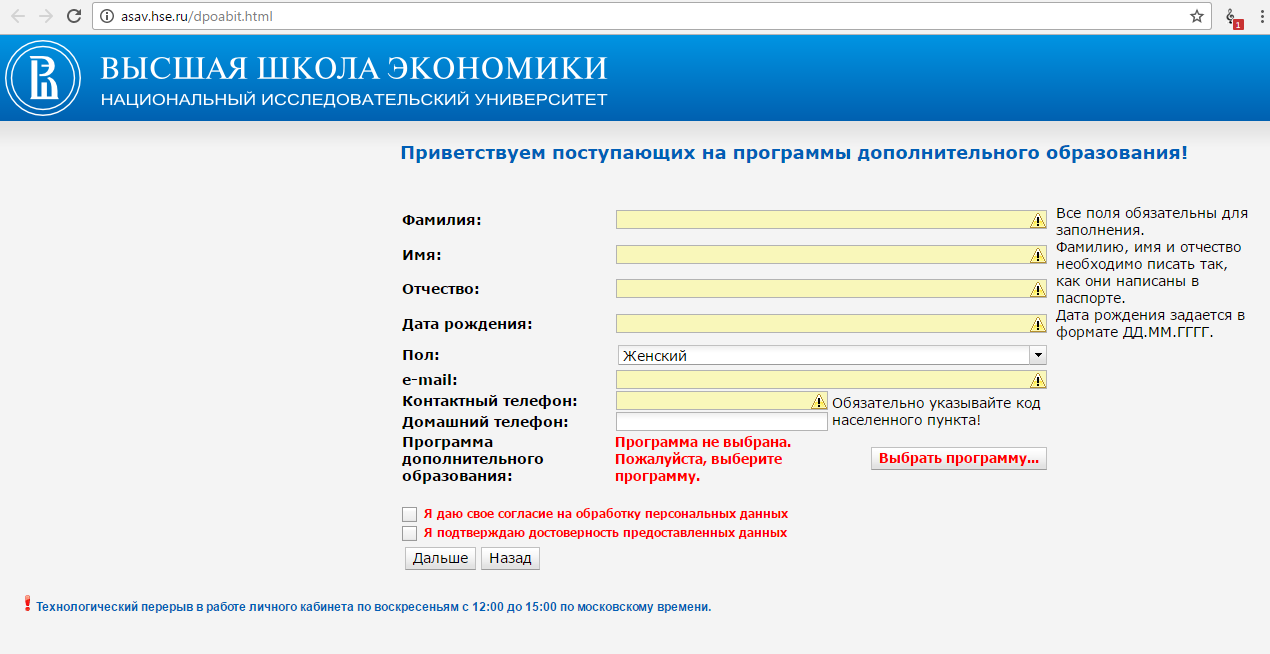The width and height of the screenshot is (1270, 654).
Task: Focus the e-mail input field
Action: pos(832,380)
